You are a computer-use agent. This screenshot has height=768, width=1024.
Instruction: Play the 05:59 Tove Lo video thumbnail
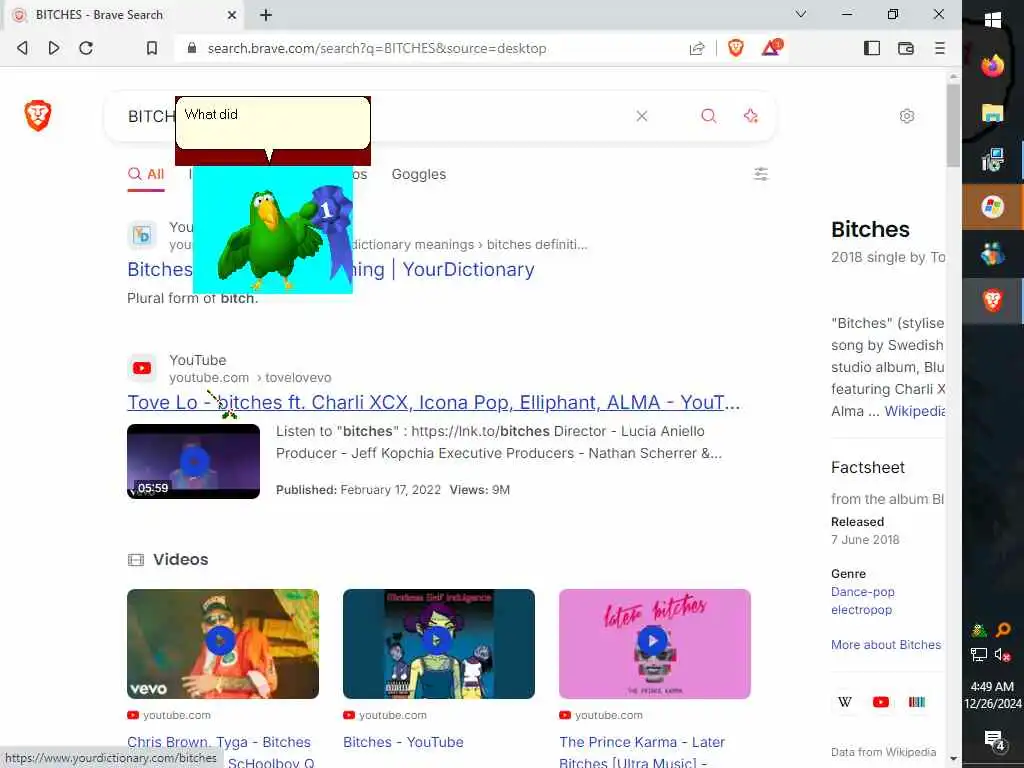click(193, 461)
